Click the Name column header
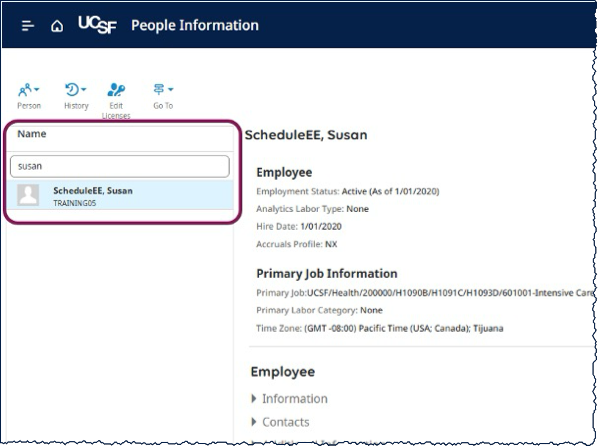Viewport: 598px width, 446px height. pyautogui.click(x=32, y=134)
